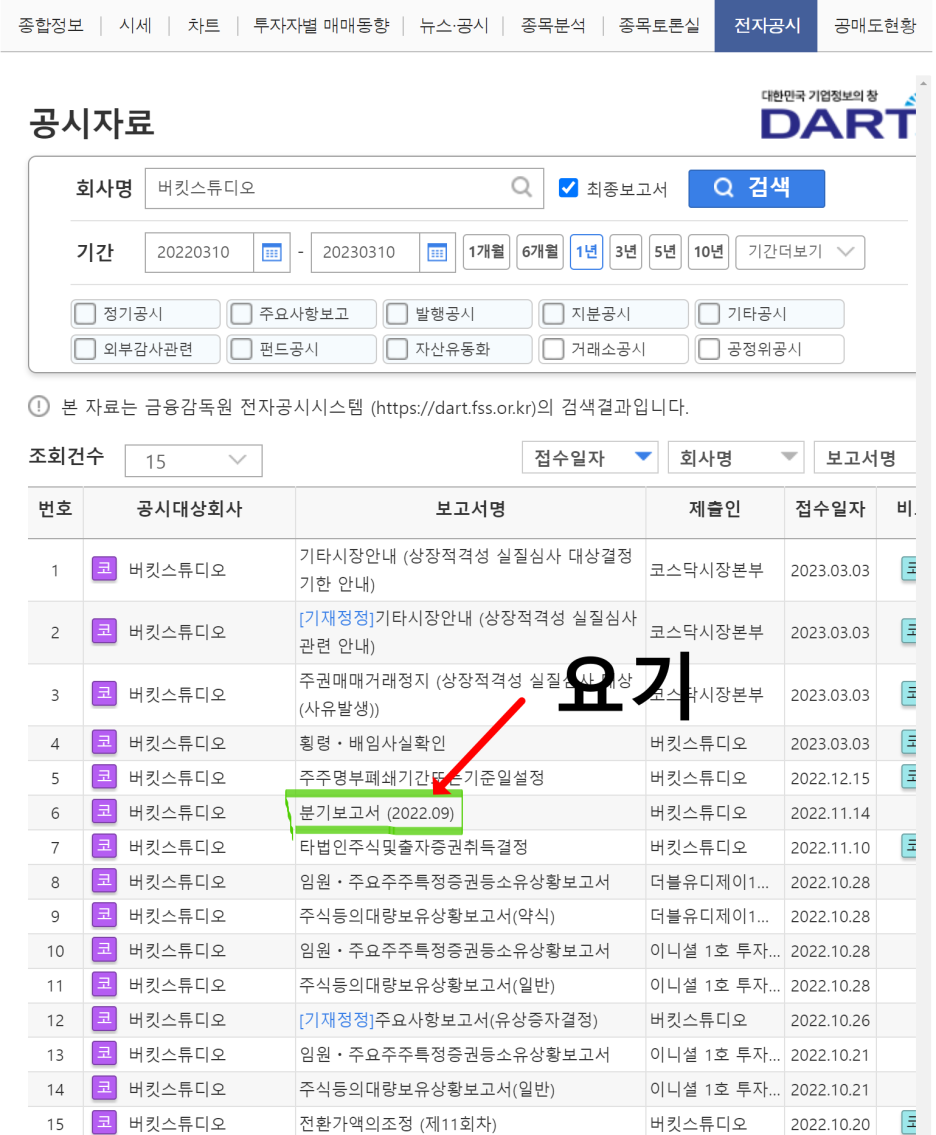
Task: Open the end date calendar picker
Action: tap(437, 253)
